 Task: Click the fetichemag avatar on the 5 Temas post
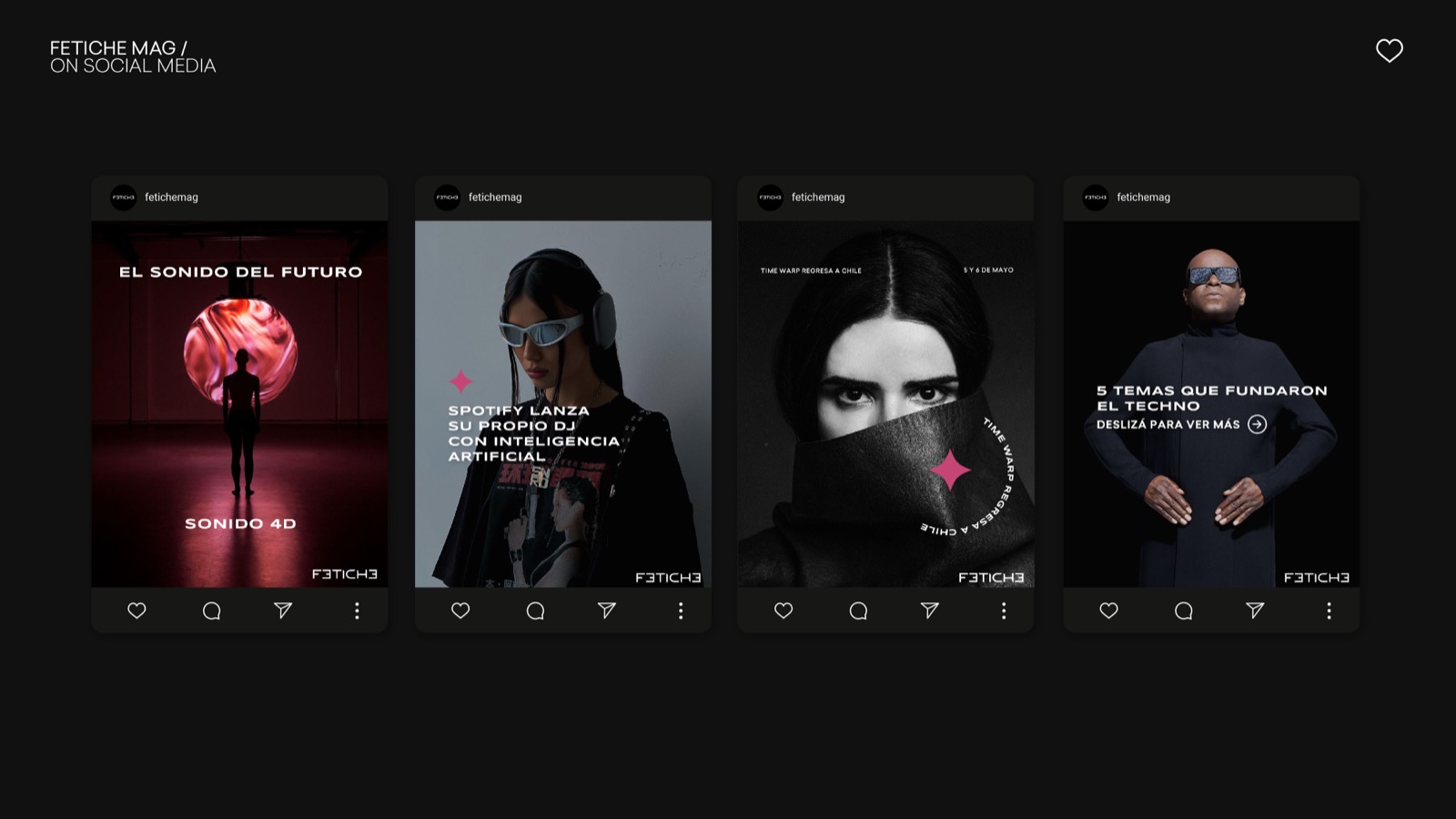[x=1096, y=197]
